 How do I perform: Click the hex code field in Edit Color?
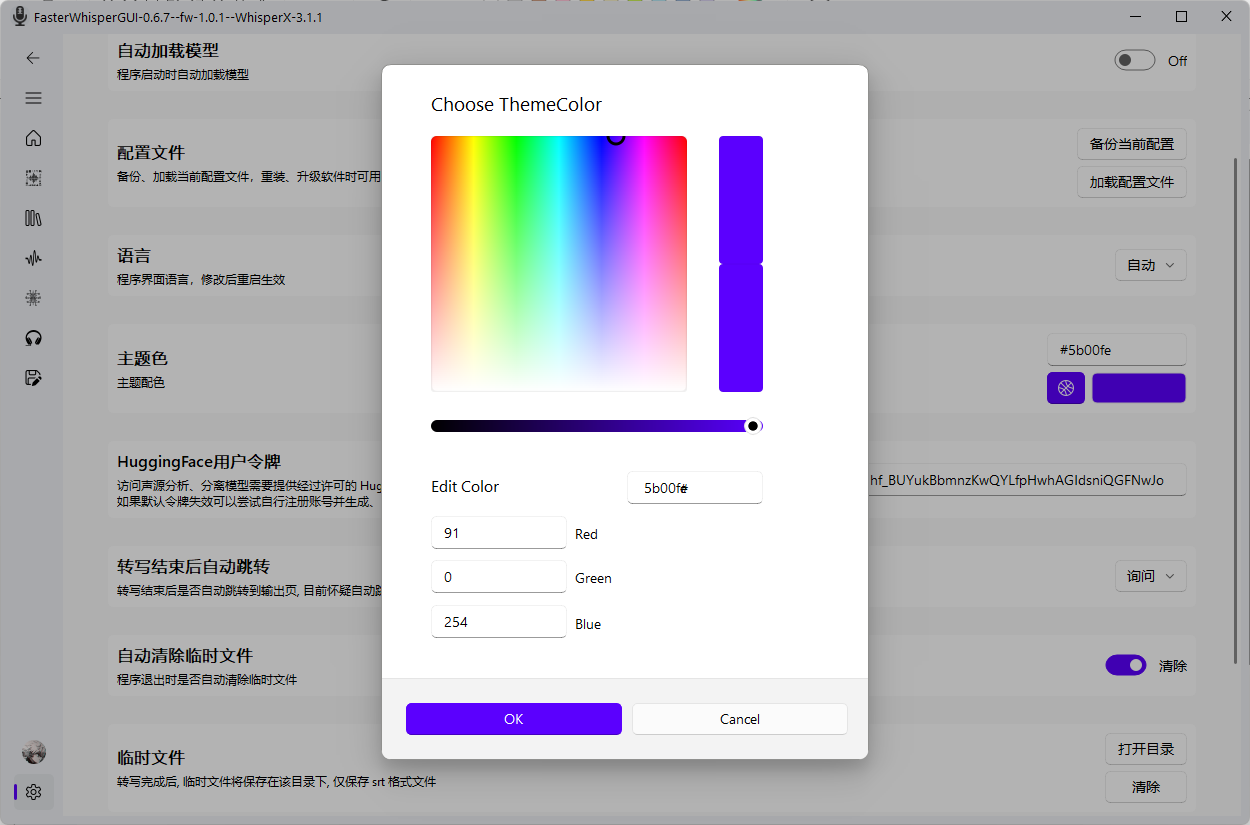click(x=694, y=488)
